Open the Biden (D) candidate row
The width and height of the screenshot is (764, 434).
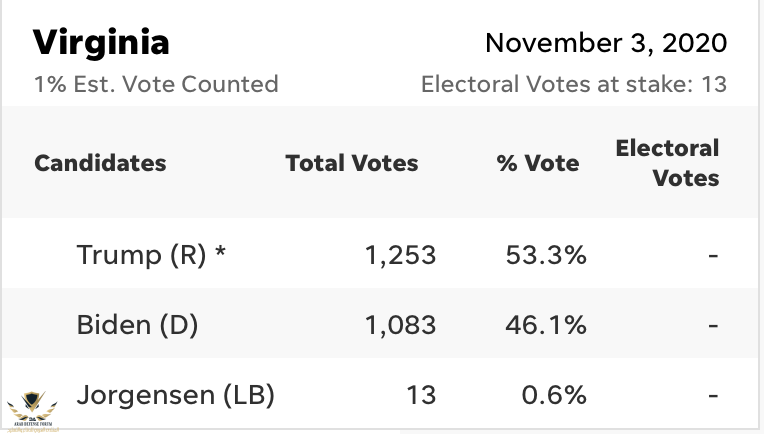pos(137,325)
